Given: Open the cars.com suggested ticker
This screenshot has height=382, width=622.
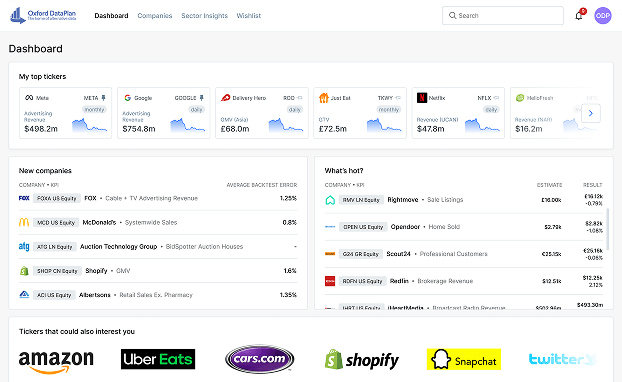Looking at the screenshot, I should click(259, 359).
